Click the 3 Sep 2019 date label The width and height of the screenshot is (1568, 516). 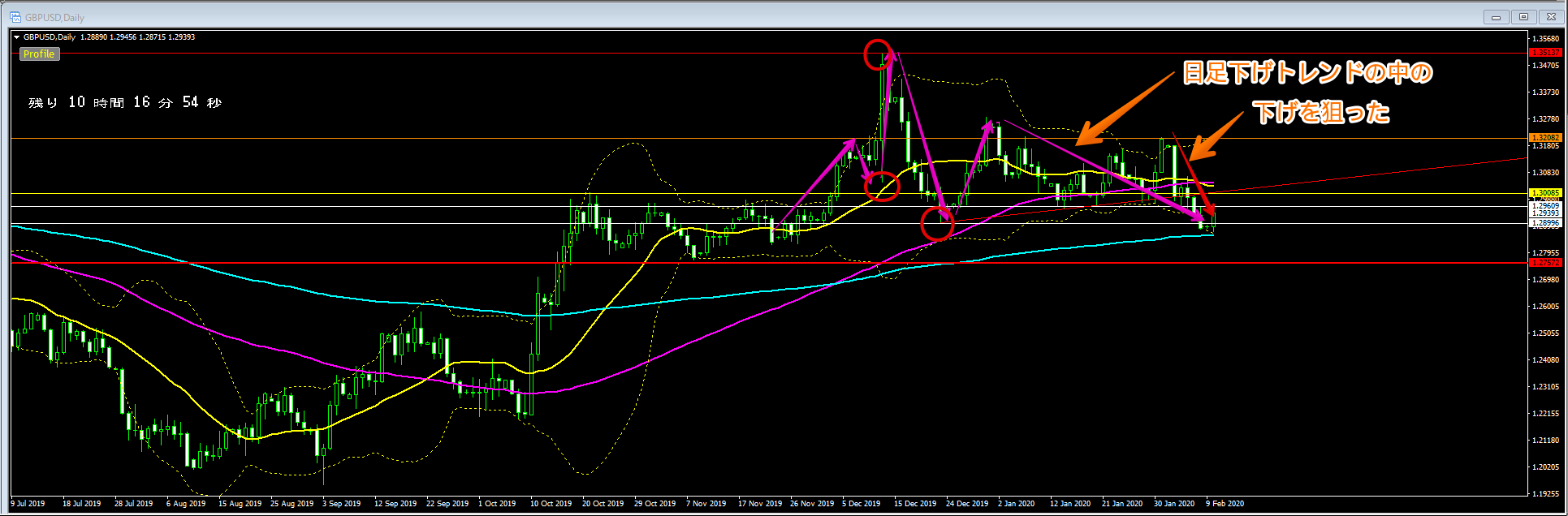341,504
